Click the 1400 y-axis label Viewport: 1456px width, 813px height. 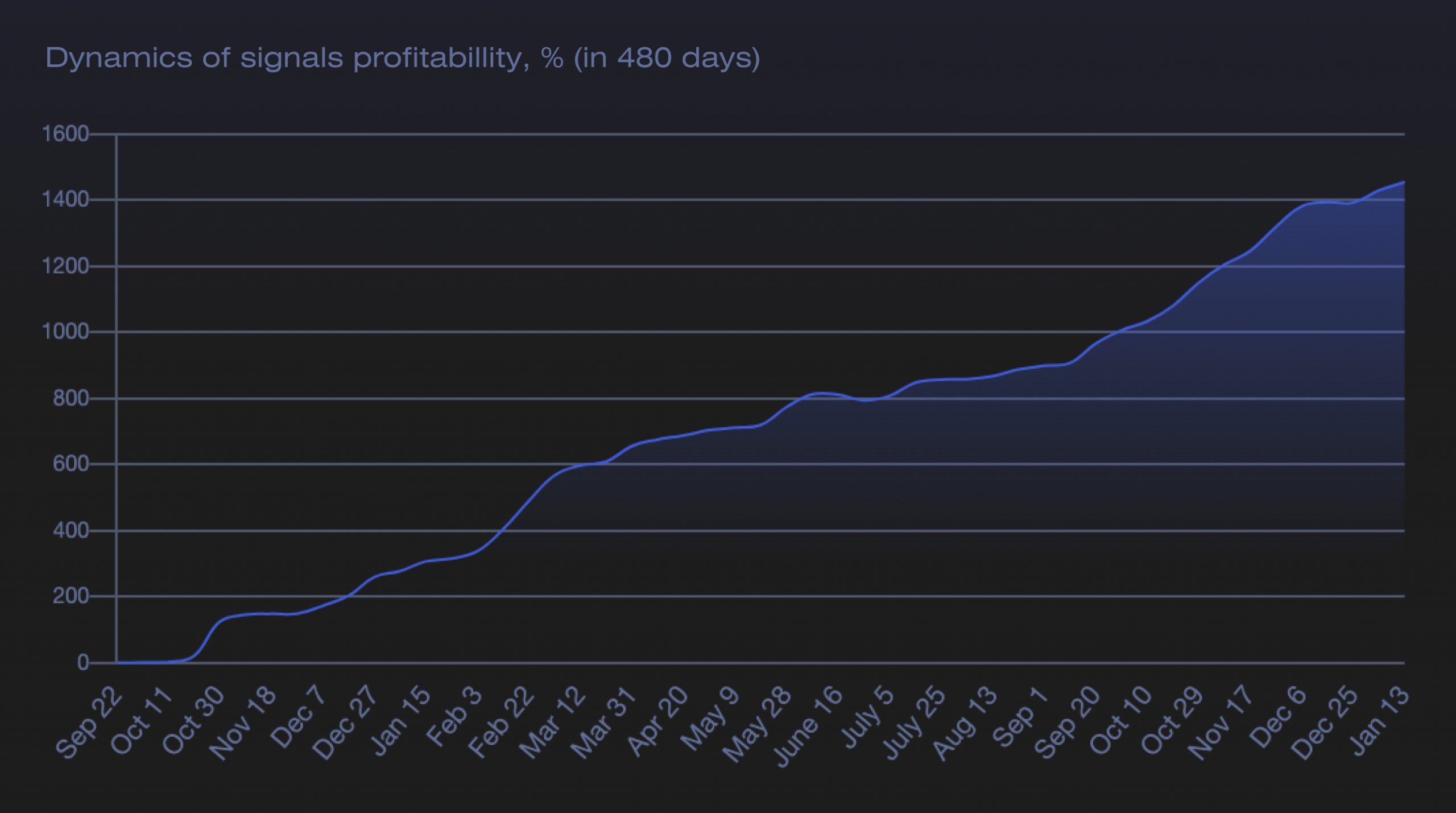tap(65, 200)
